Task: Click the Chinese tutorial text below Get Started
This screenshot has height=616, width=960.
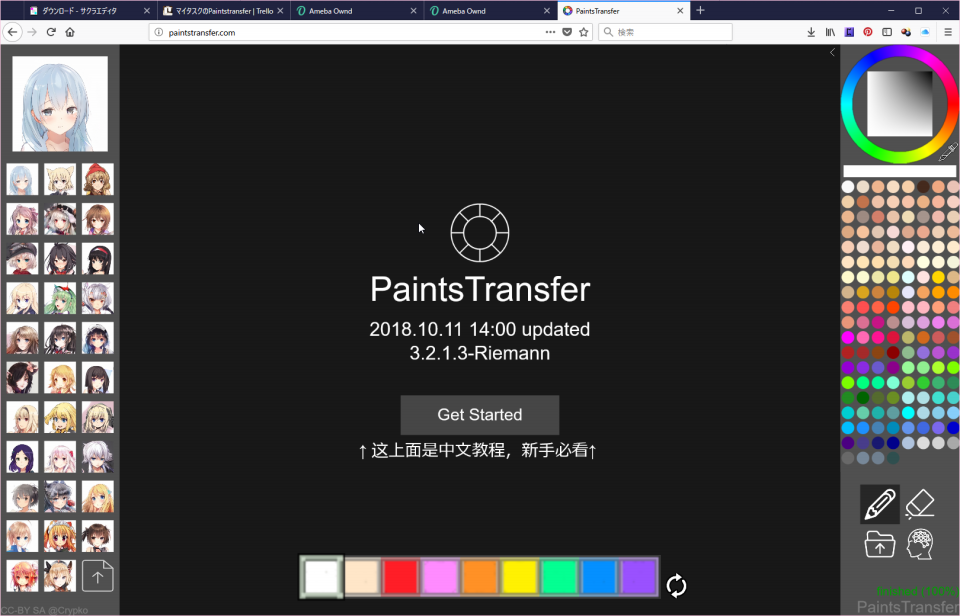Action: [x=478, y=451]
